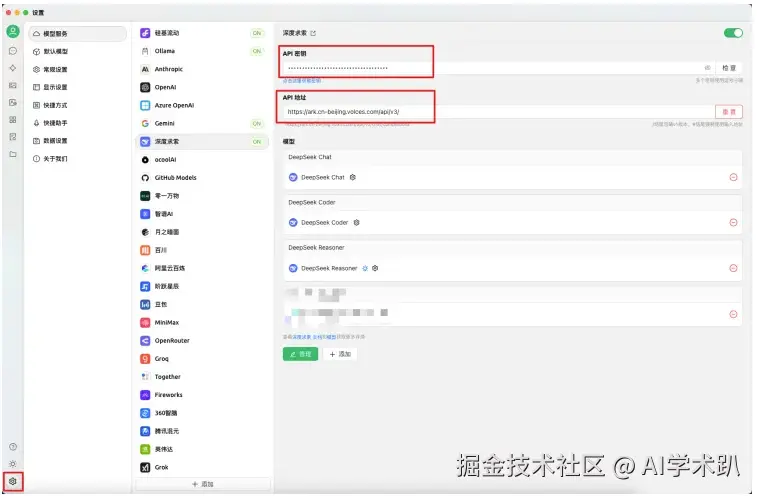Click the API address input field
The image size is (757, 496).
pos(497,112)
